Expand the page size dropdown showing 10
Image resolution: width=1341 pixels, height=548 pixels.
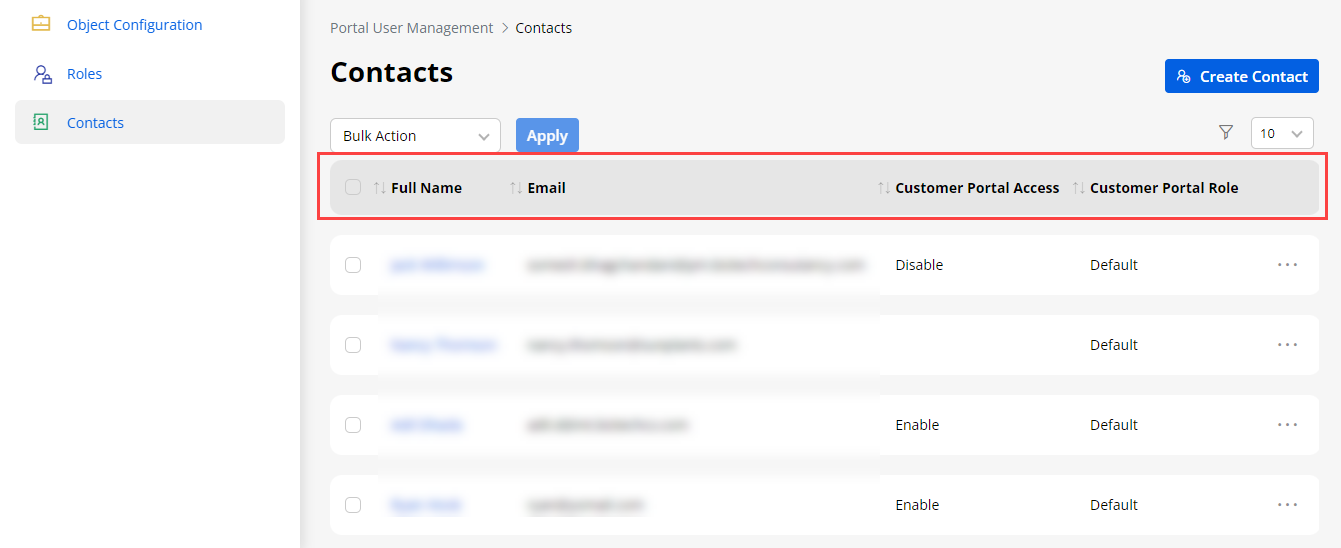tap(1282, 133)
